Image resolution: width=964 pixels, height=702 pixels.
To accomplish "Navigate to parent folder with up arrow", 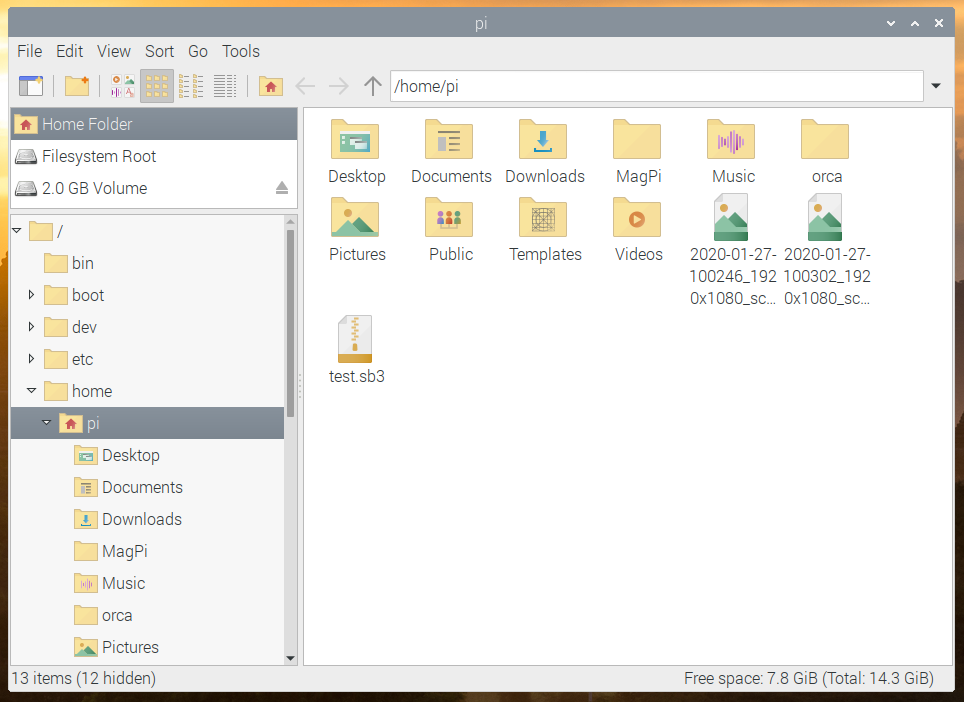I will coord(372,86).
